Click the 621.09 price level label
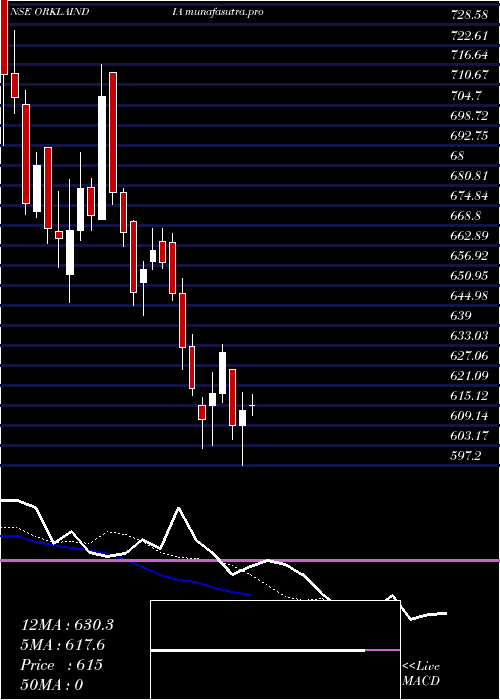The width and height of the screenshot is (500, 700). [470, 376]
